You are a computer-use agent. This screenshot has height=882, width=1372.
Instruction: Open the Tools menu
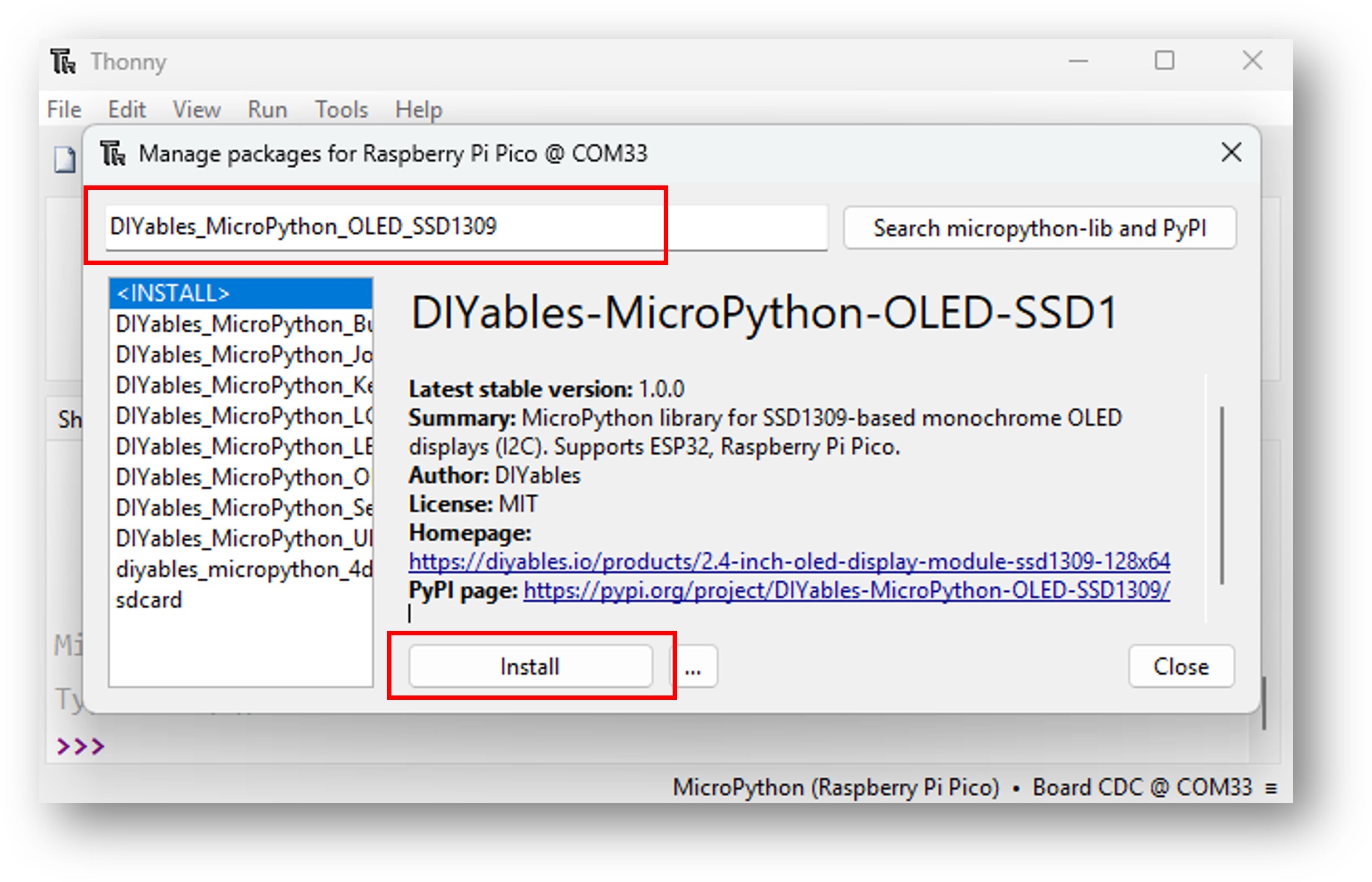coord(341,109)
